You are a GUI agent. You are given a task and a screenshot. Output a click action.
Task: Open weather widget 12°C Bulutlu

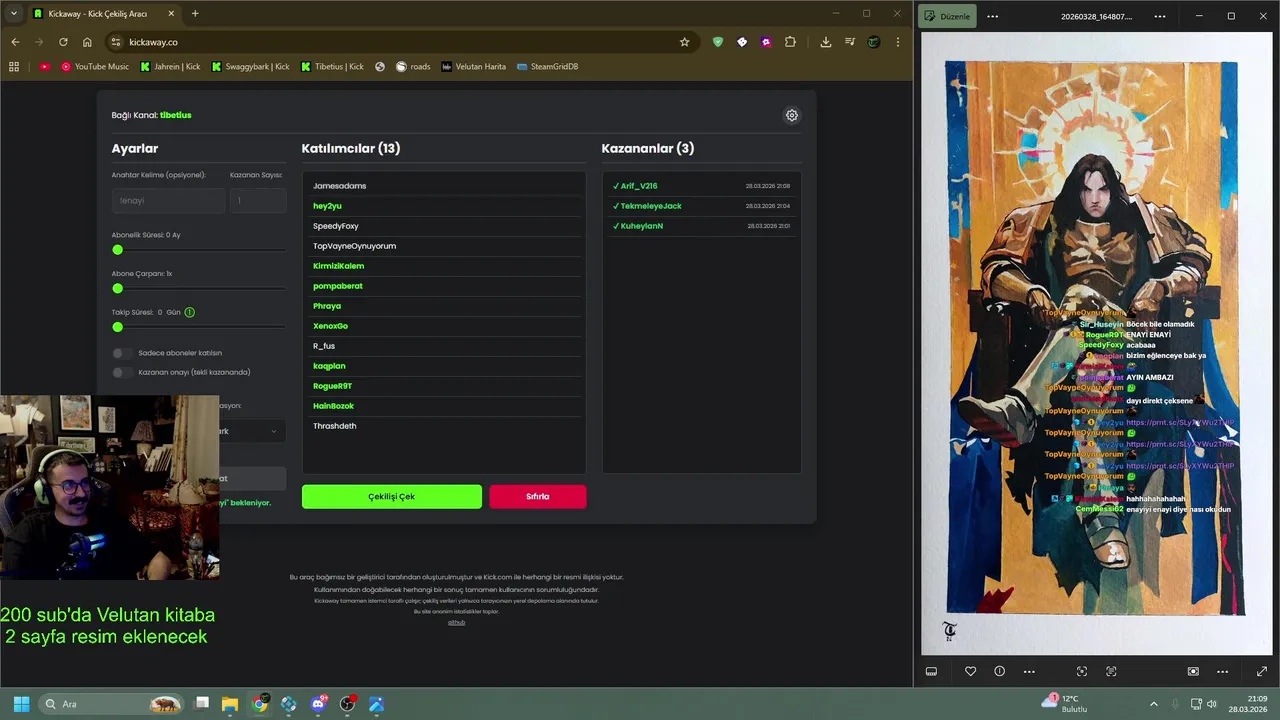tap(1066, 704)
